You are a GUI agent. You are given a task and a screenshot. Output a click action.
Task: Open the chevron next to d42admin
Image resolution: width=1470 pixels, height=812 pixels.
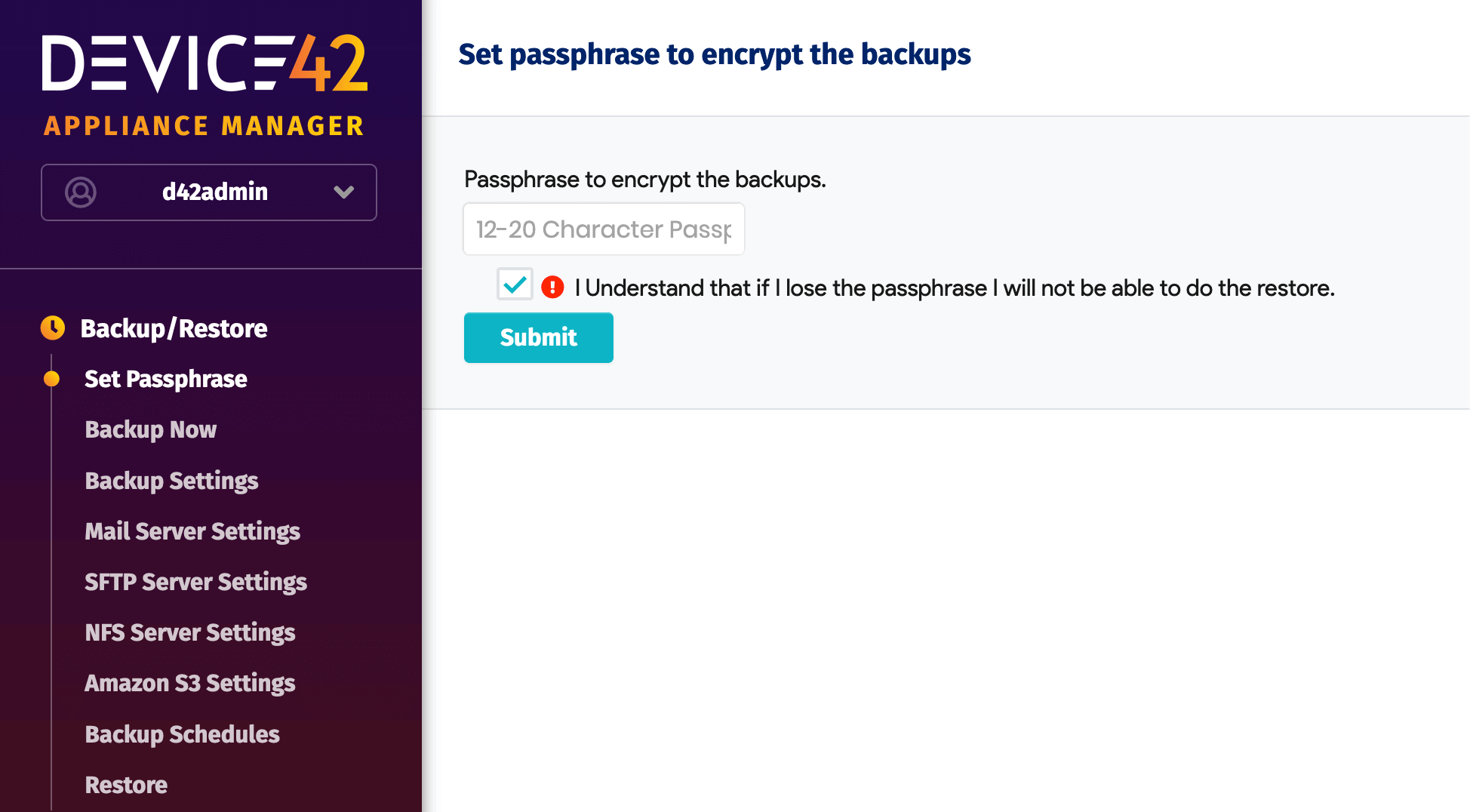(345, 192)
